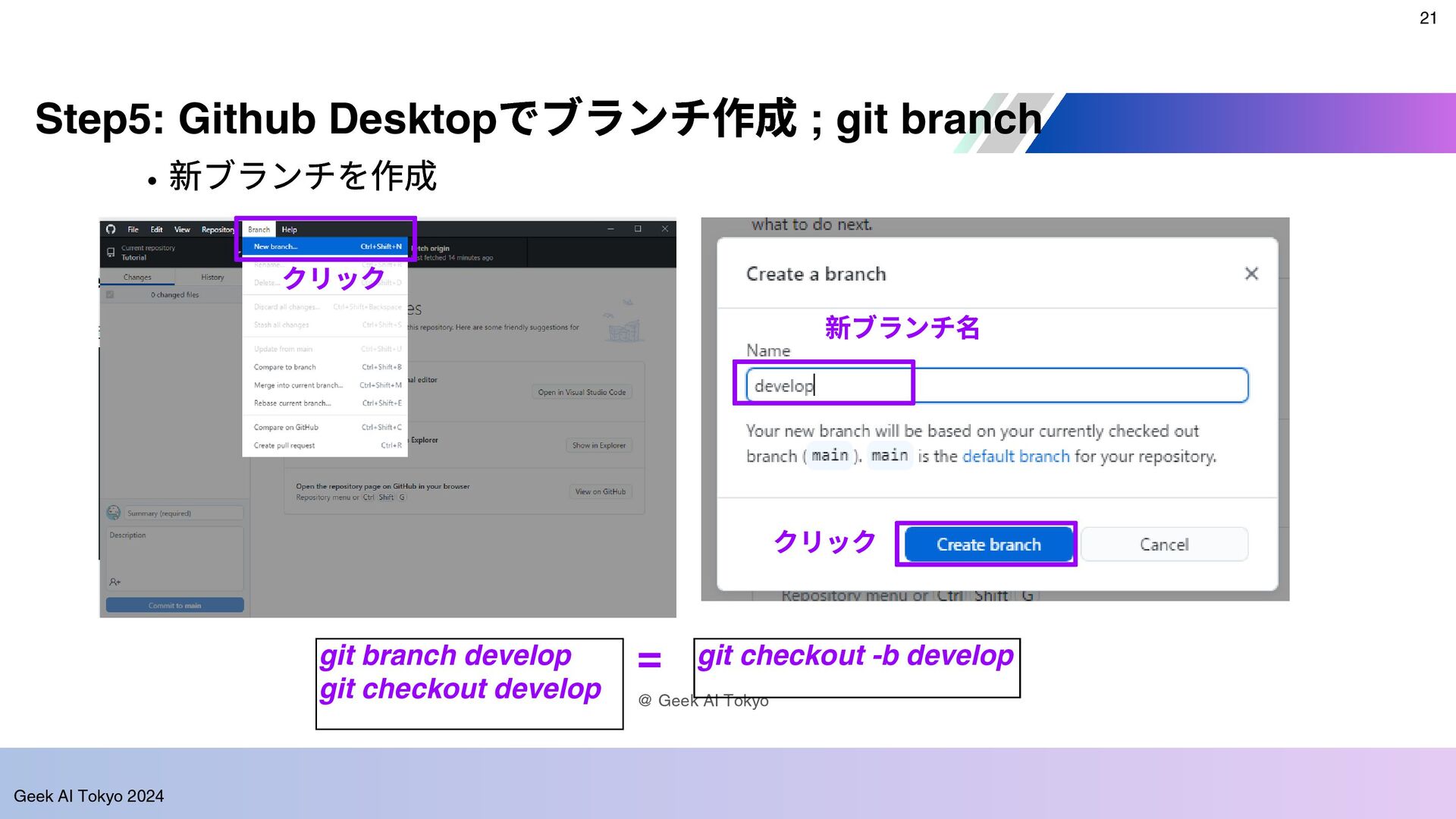The width and height of the screenshot is (1456, 819).
Task: Click the Update from main menu entry
Action: click(325, 350)
